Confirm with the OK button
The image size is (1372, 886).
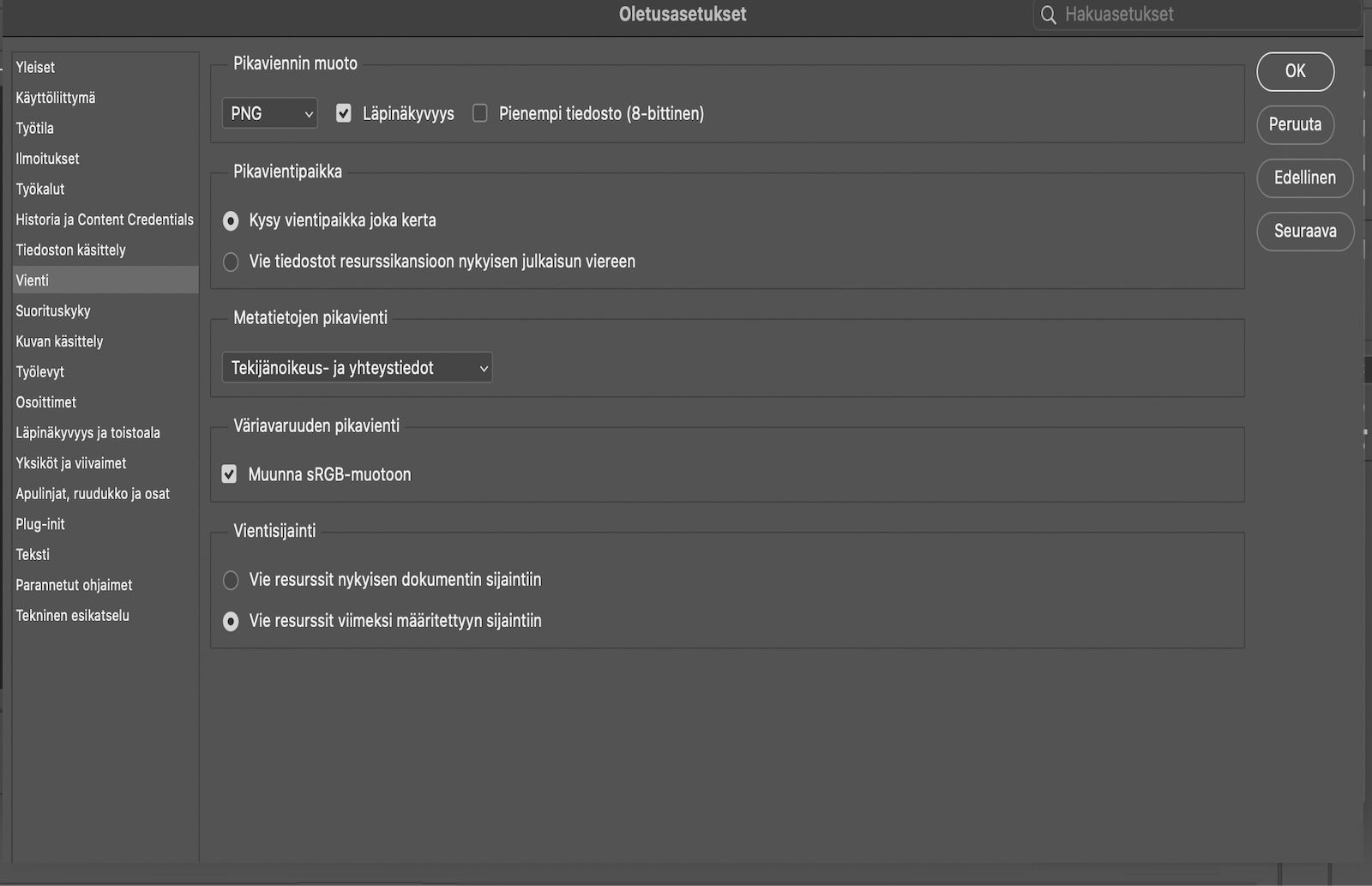(1296, 71)
